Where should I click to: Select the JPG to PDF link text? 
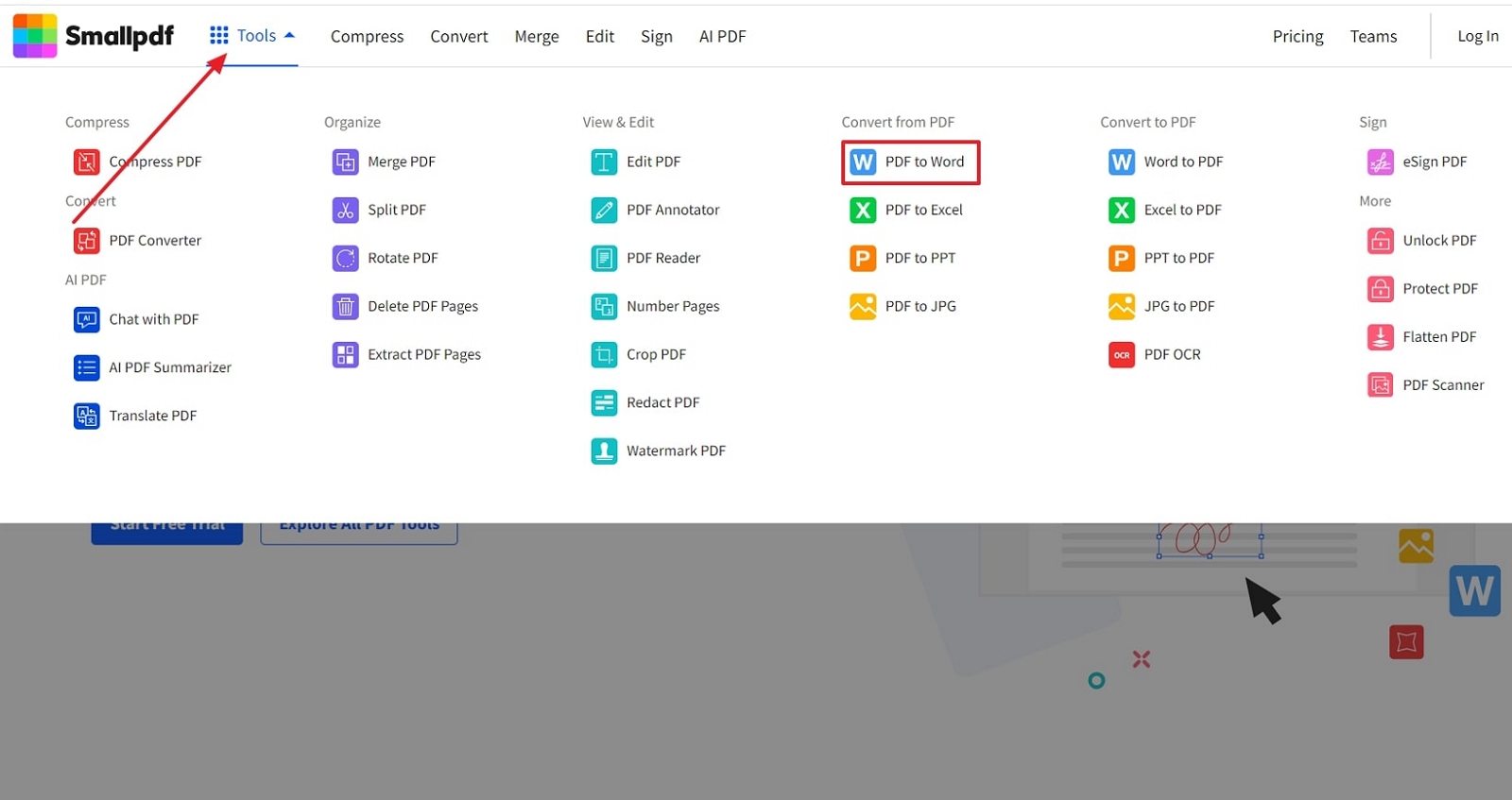1179,306
